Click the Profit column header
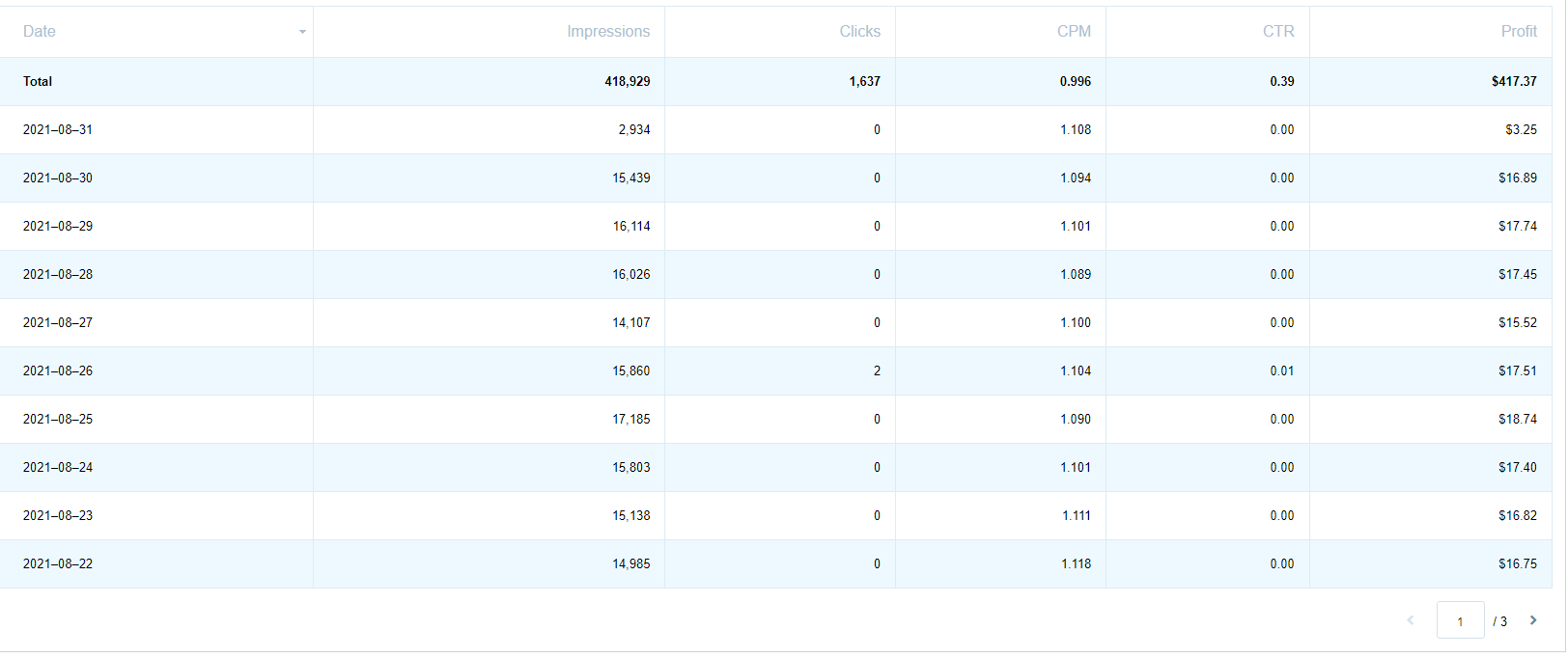1568x658 pixels. click(1519, 32)
